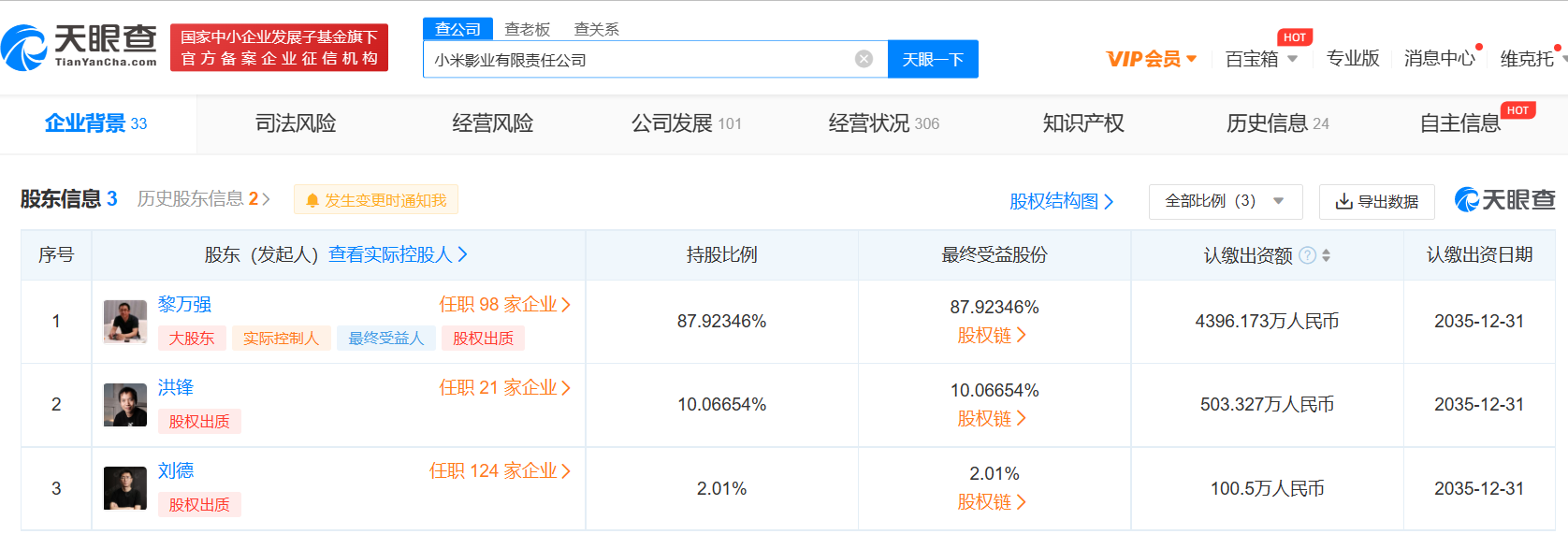Switch to the 查关系 search tab
The image size is (1568, 534).
coord(597,29)
